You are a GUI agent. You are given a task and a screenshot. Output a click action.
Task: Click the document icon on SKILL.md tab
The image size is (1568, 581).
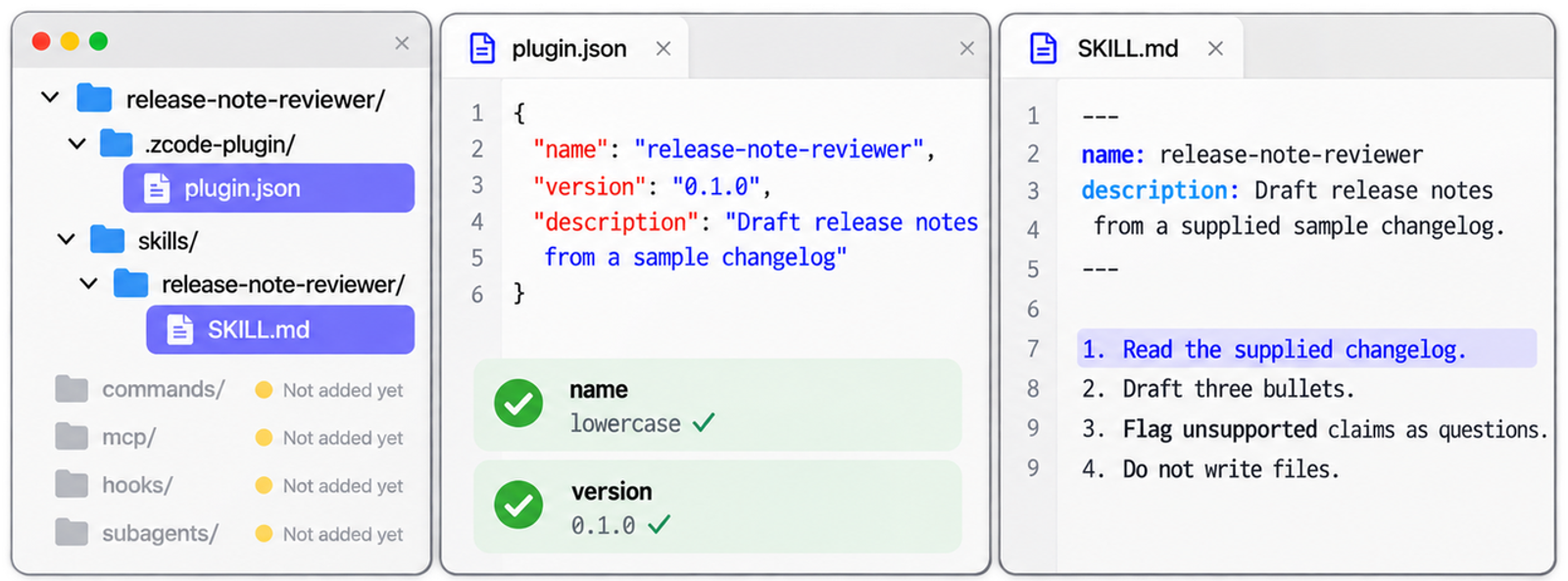[x=1044, y=48]
